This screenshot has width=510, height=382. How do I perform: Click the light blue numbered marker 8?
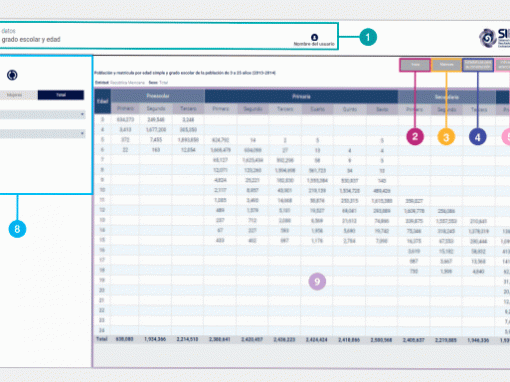click(x=17, y=229)
